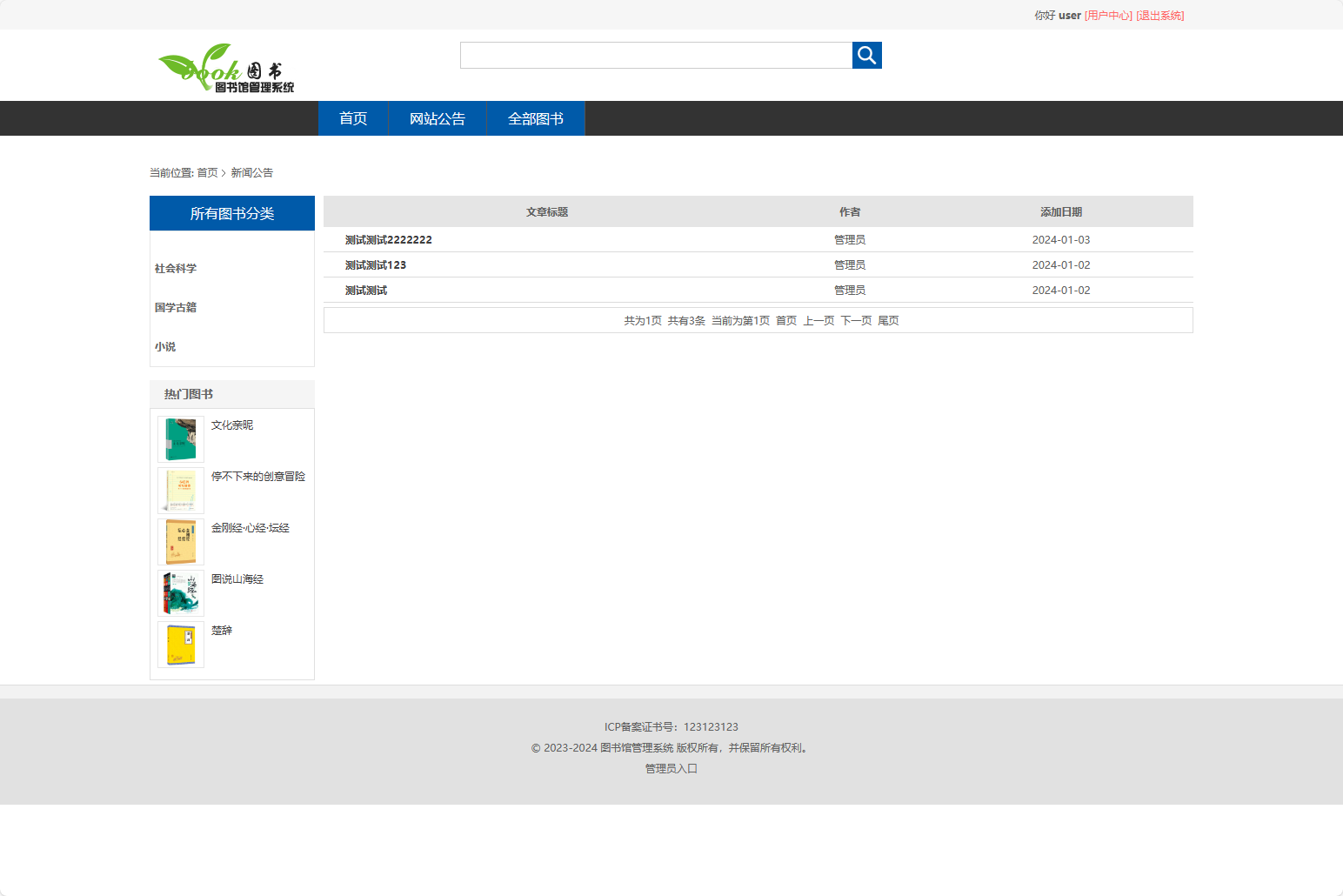
Task: Select the 国学古籍 book category
Action: pos(176,308)
